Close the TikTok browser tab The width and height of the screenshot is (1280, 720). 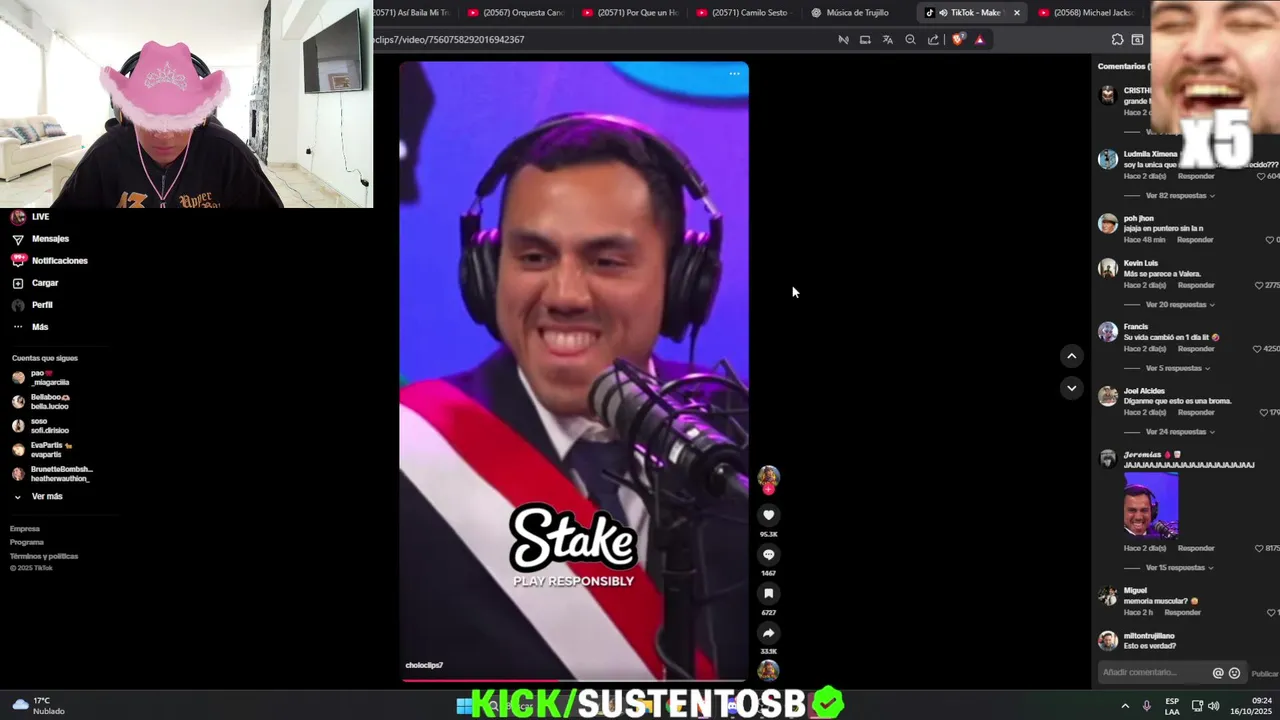[x=1016, y=13]
